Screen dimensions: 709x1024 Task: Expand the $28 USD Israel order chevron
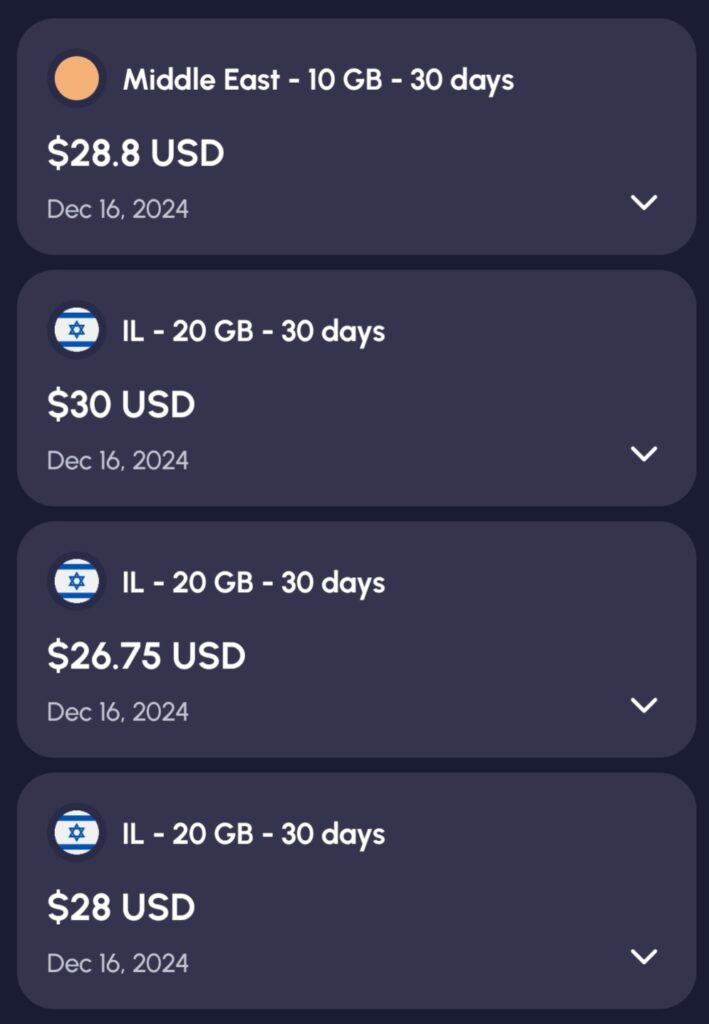tap(644, 957)
